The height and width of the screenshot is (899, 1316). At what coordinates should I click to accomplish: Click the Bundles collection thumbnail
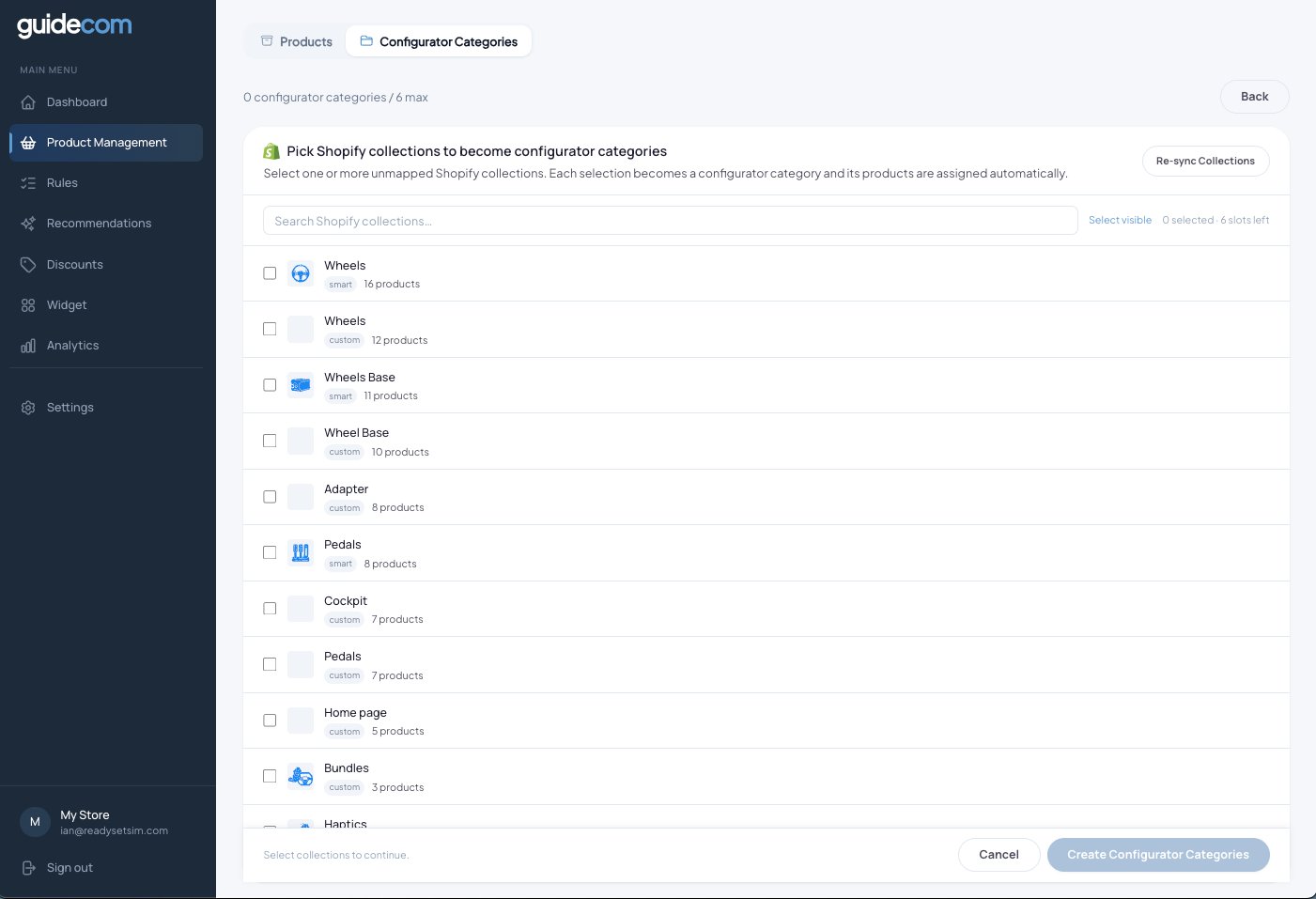[301, 776]
